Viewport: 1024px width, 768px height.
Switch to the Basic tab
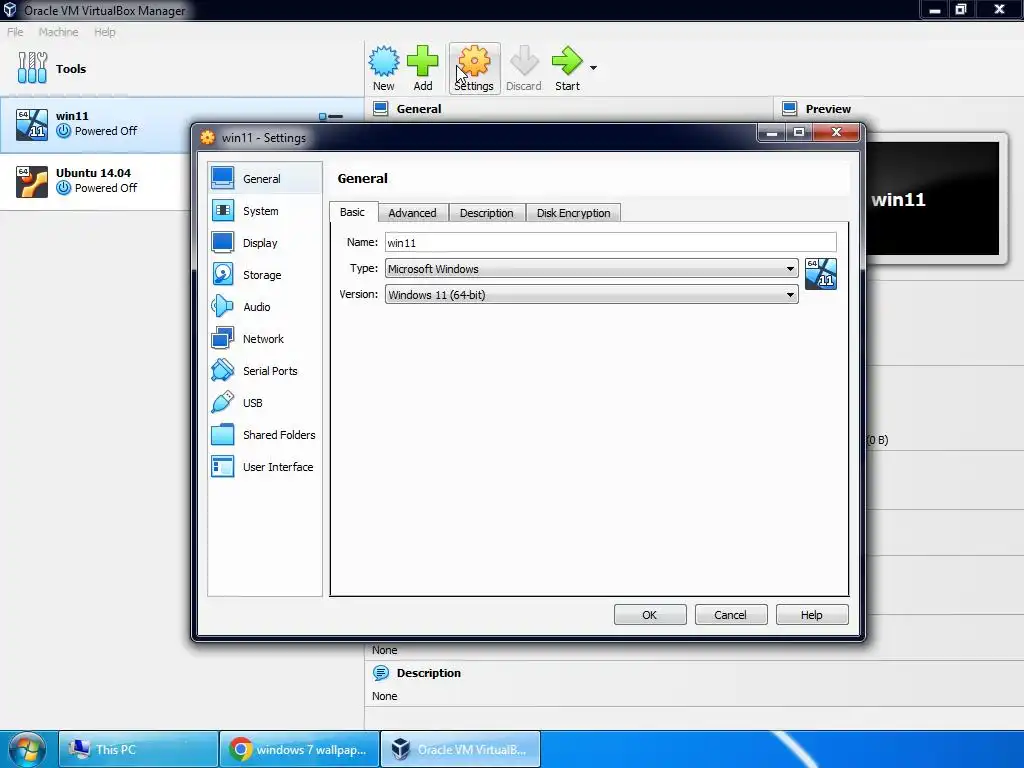[x=352, y=212]
